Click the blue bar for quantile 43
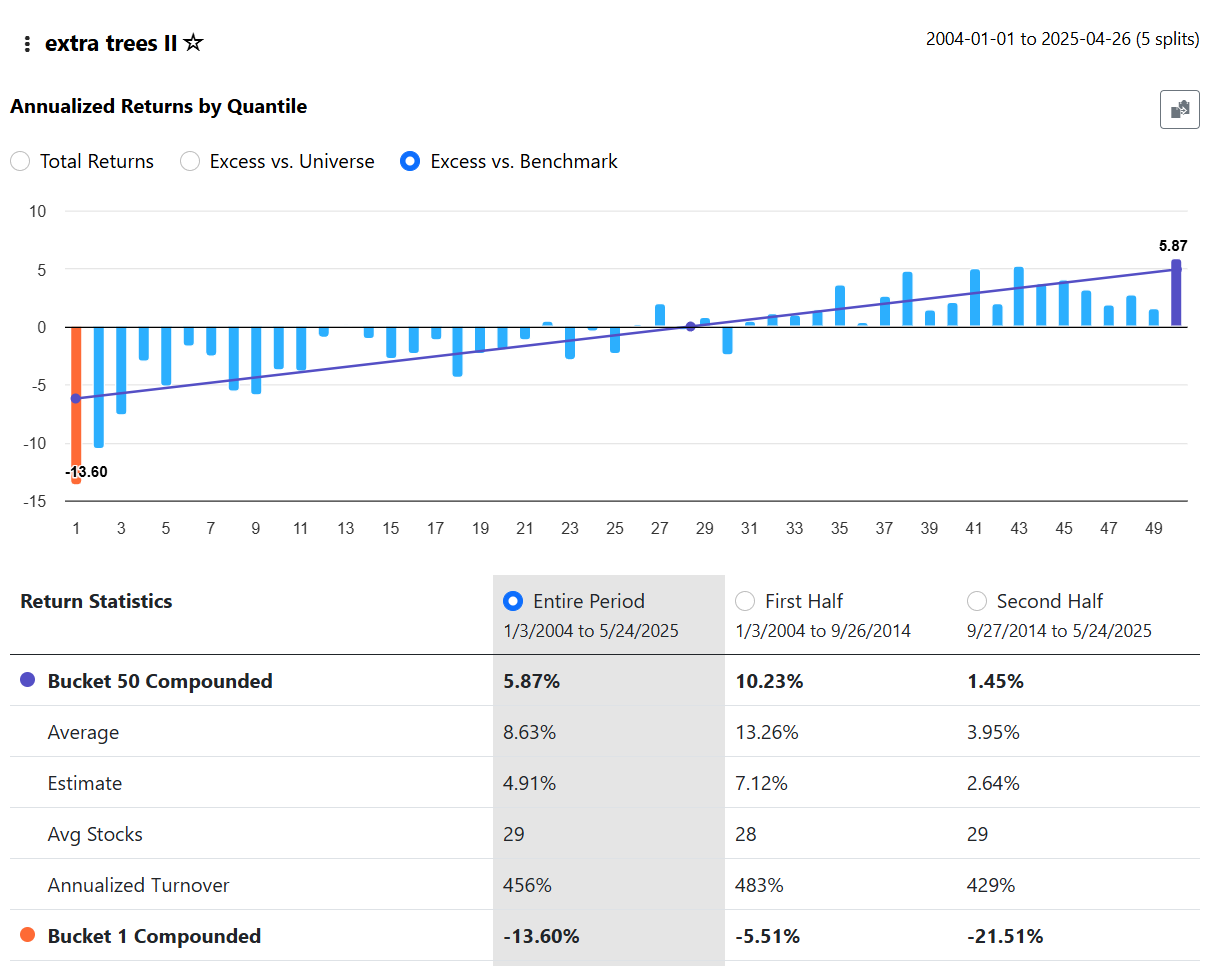This screenshot has height=966, width=1212. 1019,296
